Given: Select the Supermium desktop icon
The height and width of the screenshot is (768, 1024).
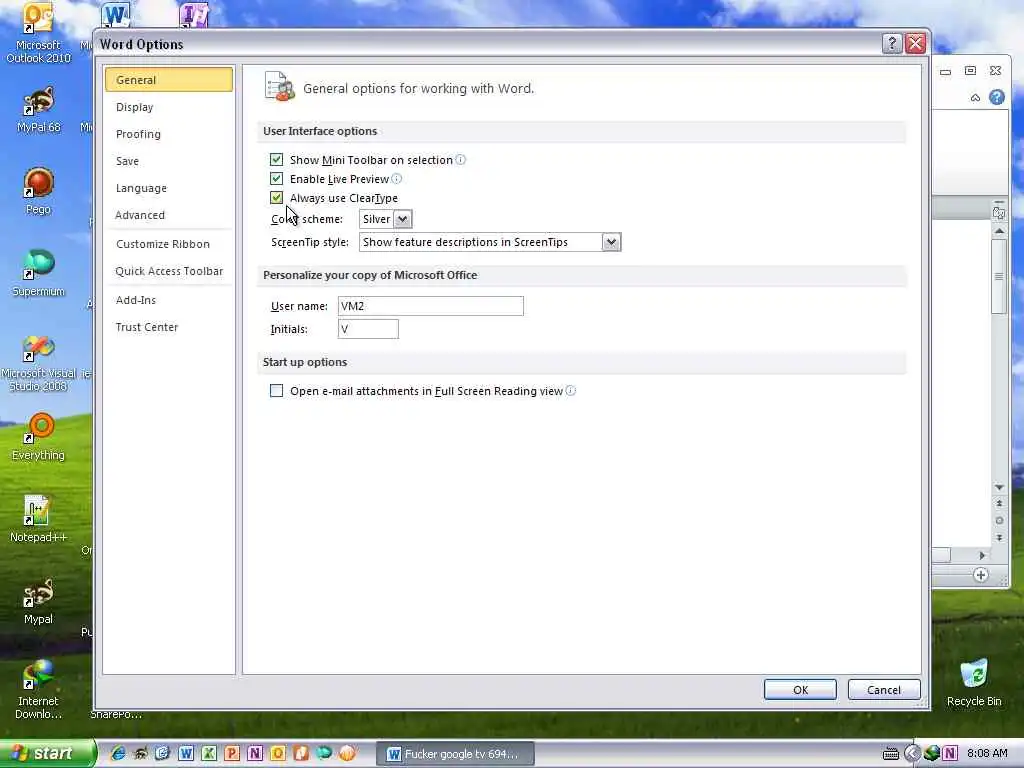Looking at the screenshot, I should (x=38, y=273).
